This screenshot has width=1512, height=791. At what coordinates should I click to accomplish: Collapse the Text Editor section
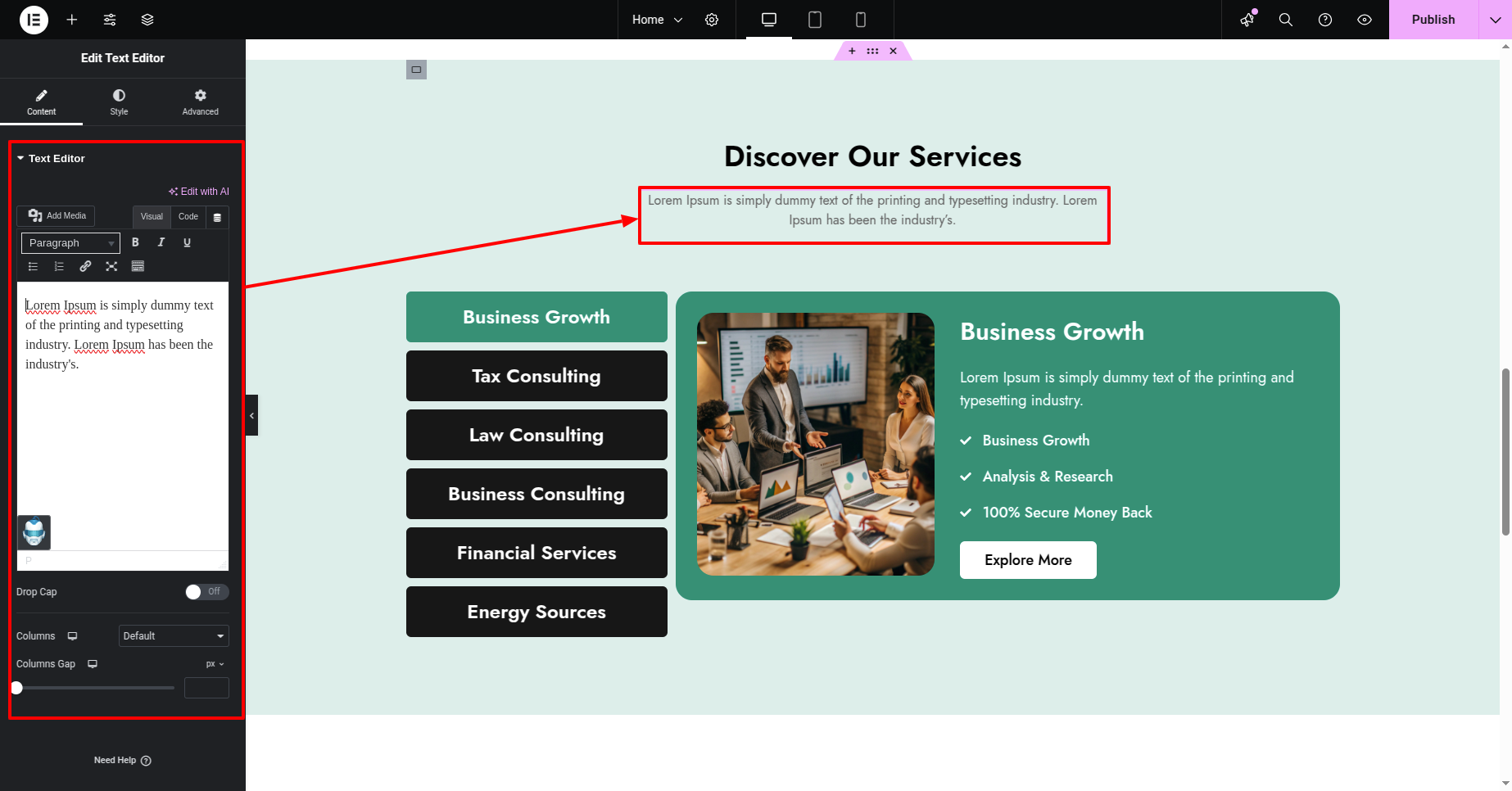click(51, 158)
